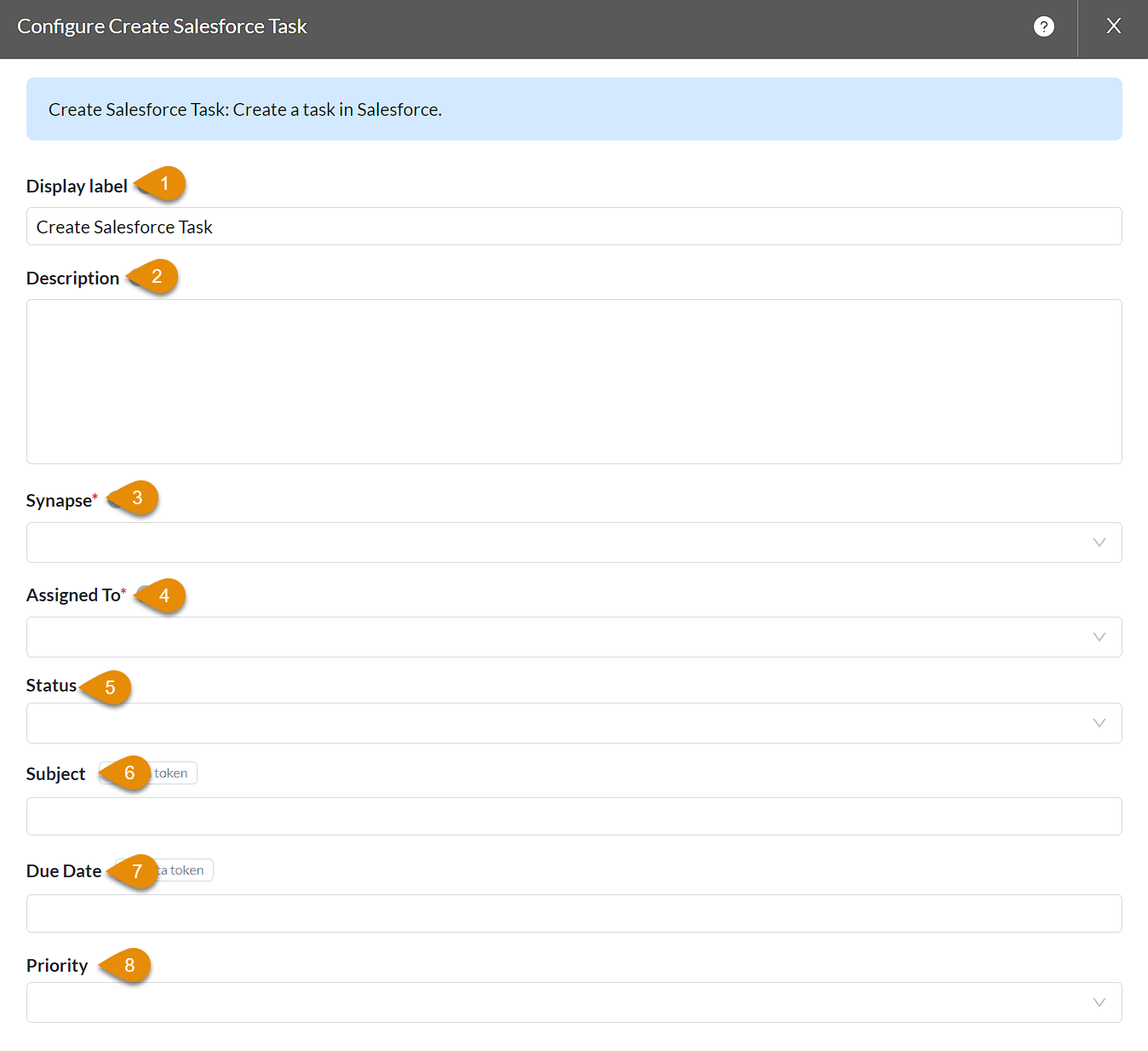Open the help question mark icon
The width and height of the screenshot is (1148, 1051).
pyautogui.click(x=1043, y=26)
